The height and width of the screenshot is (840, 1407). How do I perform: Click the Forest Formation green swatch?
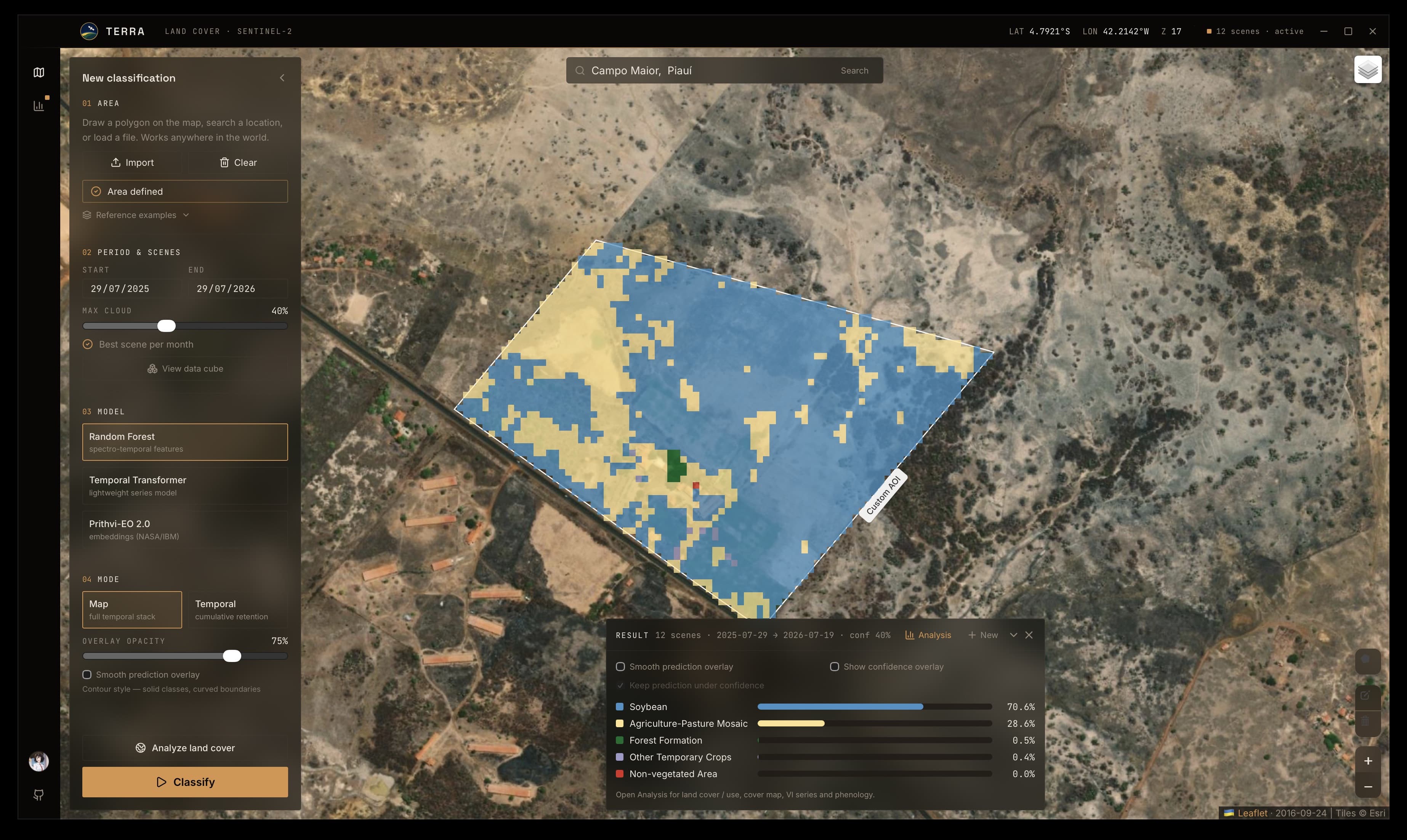(619, 740)
